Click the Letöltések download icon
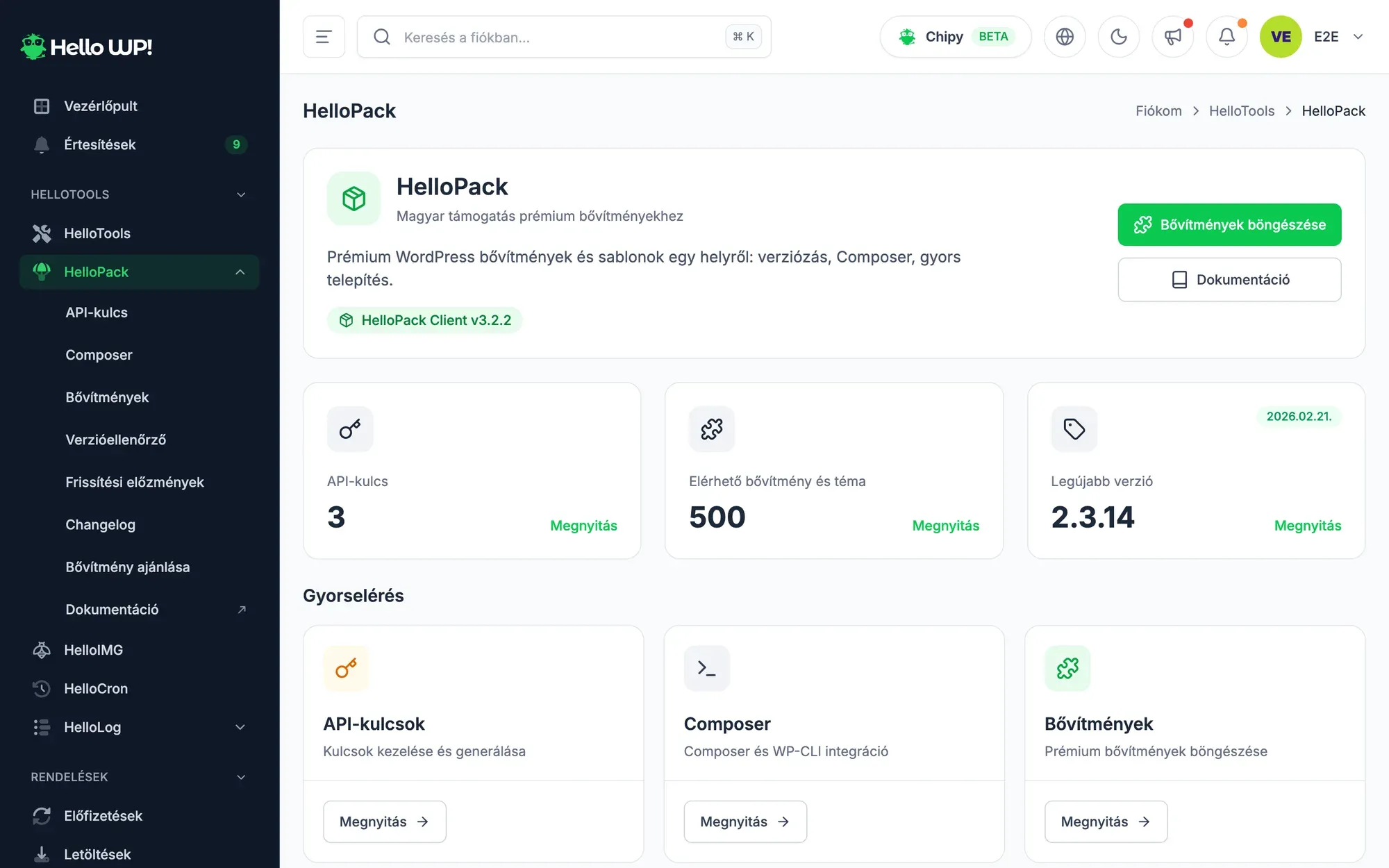This screenshot has height=868, width=1389. (x=42, y=855)
